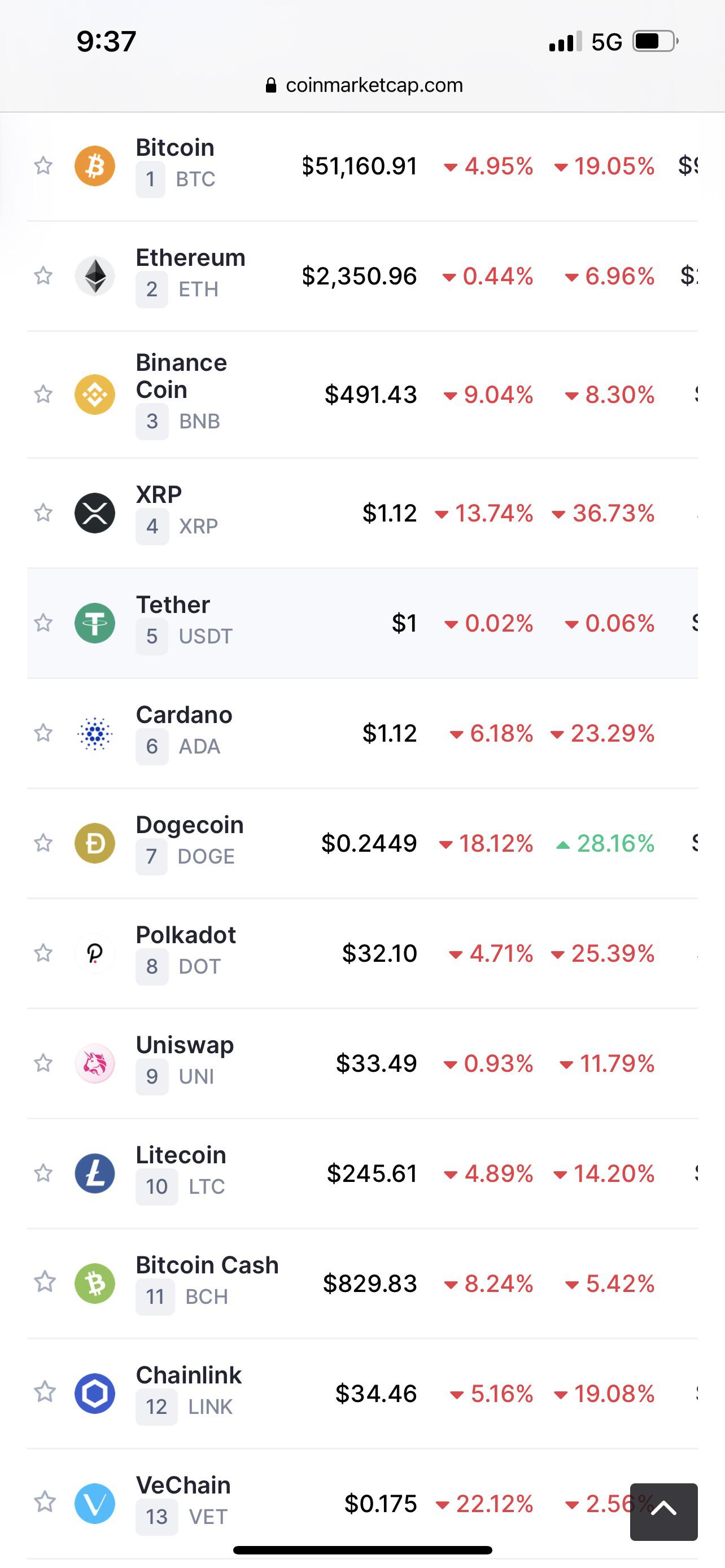Tap the Cardano dotted logo icon
The image size is (725, 1568).
click(x=94, y=733)
